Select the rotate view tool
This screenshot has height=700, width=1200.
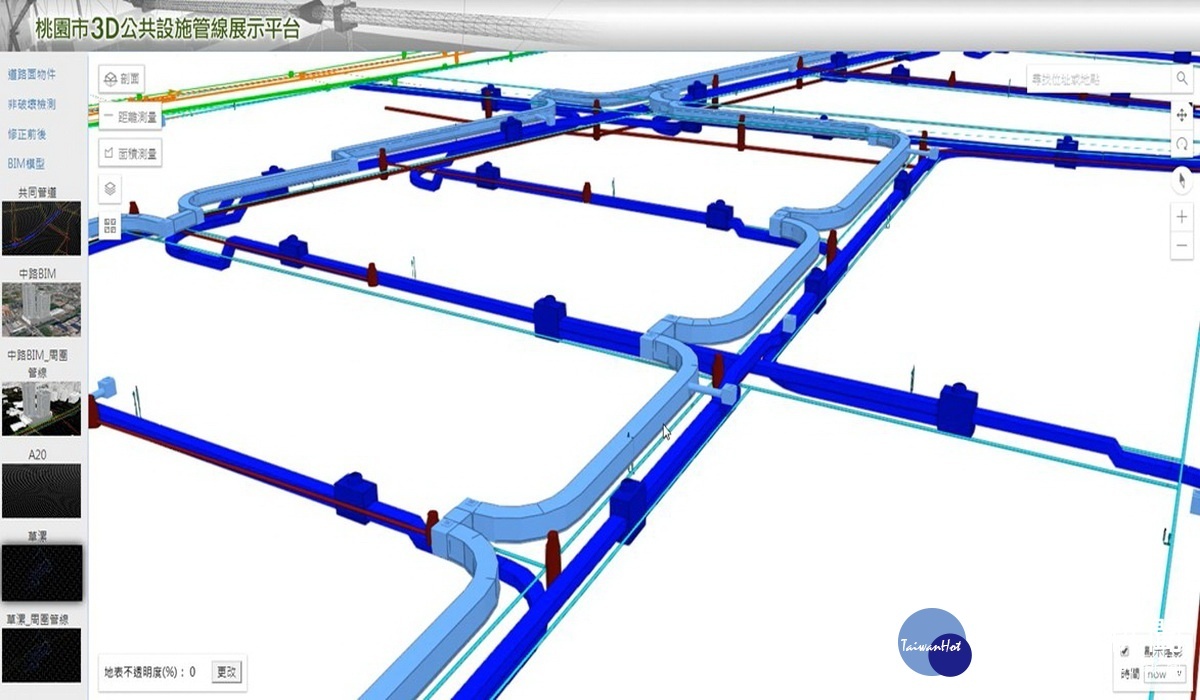pos(1183,144)
